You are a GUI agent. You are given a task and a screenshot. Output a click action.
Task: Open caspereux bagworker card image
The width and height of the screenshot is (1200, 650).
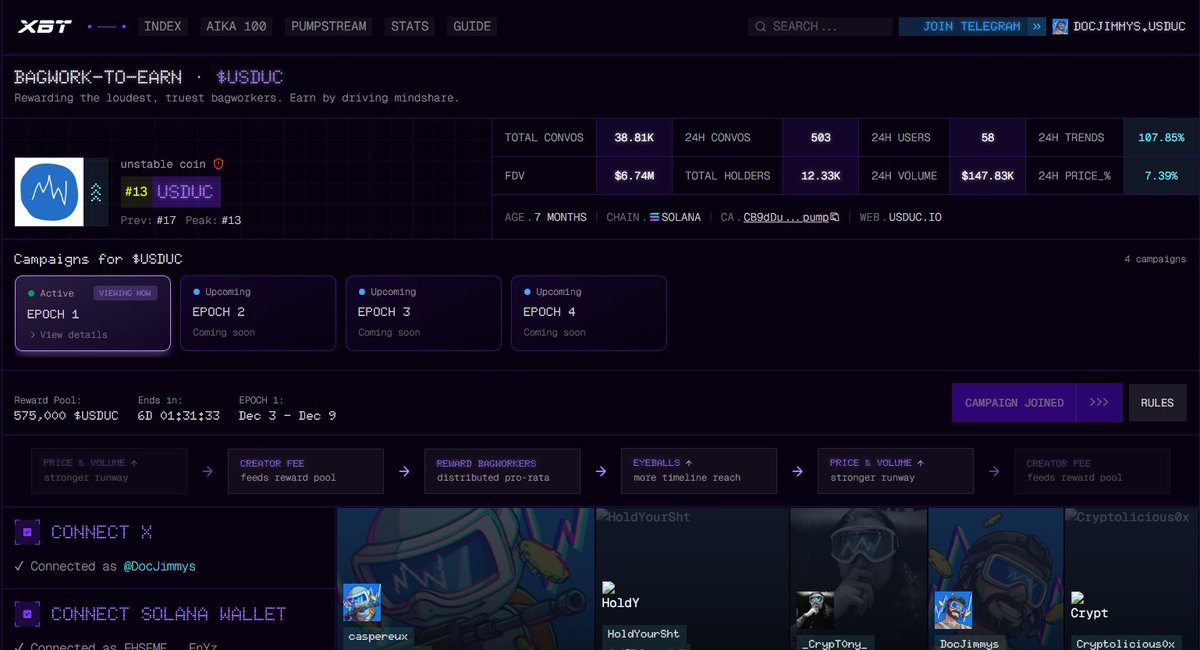point(466,579)
